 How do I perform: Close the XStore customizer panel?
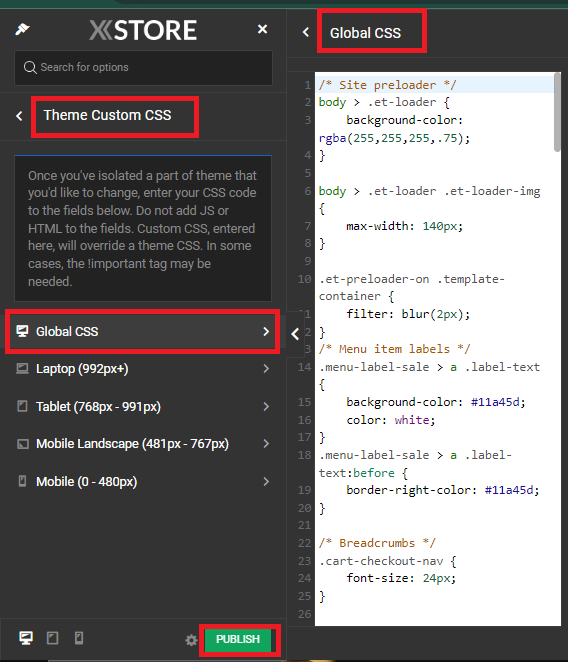262,29
